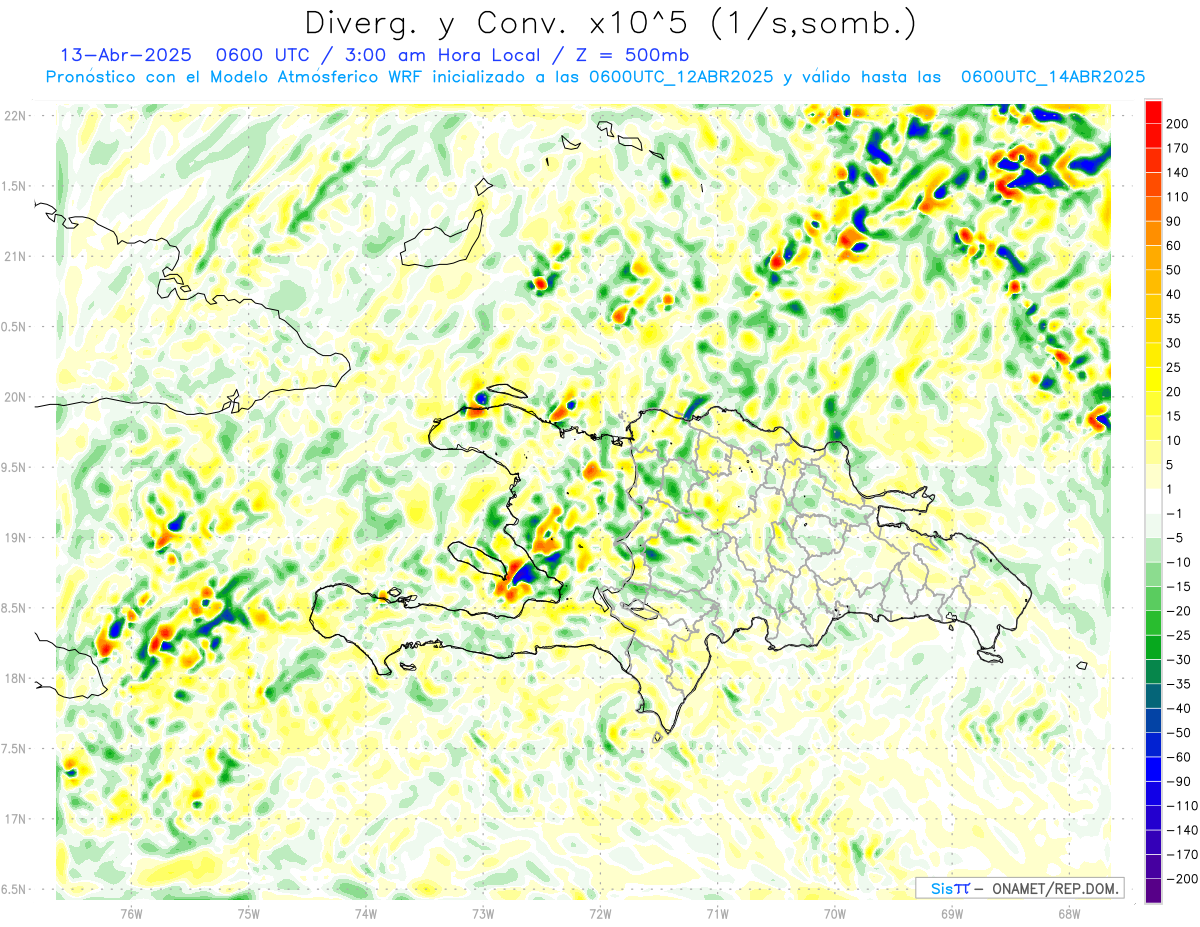This screenshot has height=927, width=1200.
Task: Click the colorbar value '-60'
Action: tap(1178, 757)
